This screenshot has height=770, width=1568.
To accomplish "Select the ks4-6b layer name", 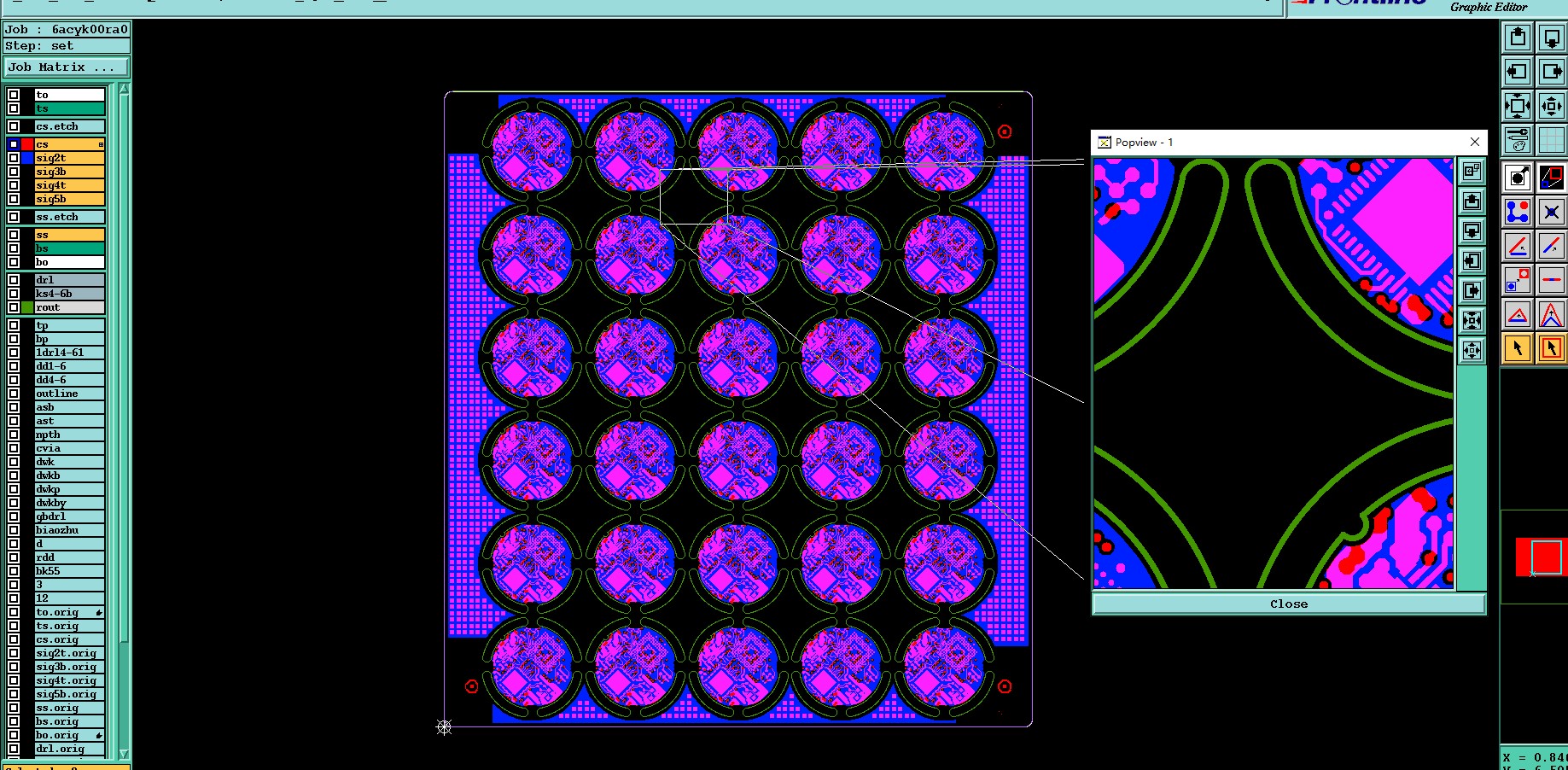I will point(69,294).
